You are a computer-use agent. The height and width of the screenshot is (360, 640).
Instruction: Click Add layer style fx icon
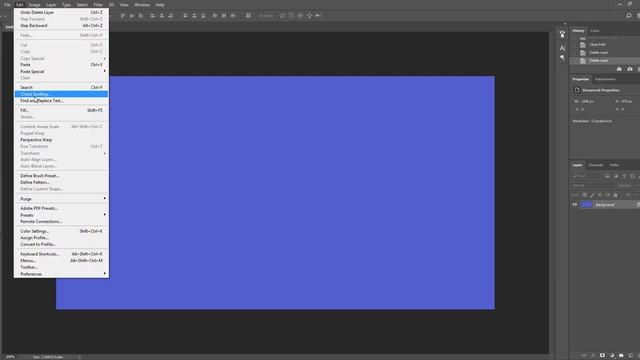[593, 356]
